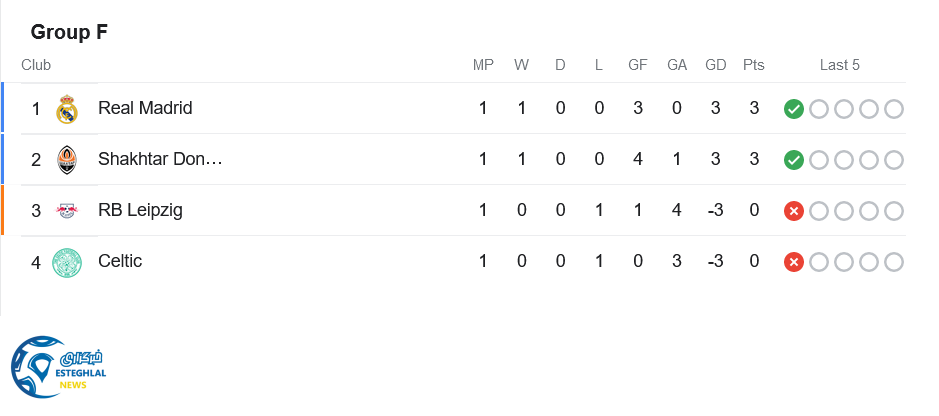939x416 pixels.
Task: Click Real Madrid's last empty form circle
Action: click(x=894, y=109)
